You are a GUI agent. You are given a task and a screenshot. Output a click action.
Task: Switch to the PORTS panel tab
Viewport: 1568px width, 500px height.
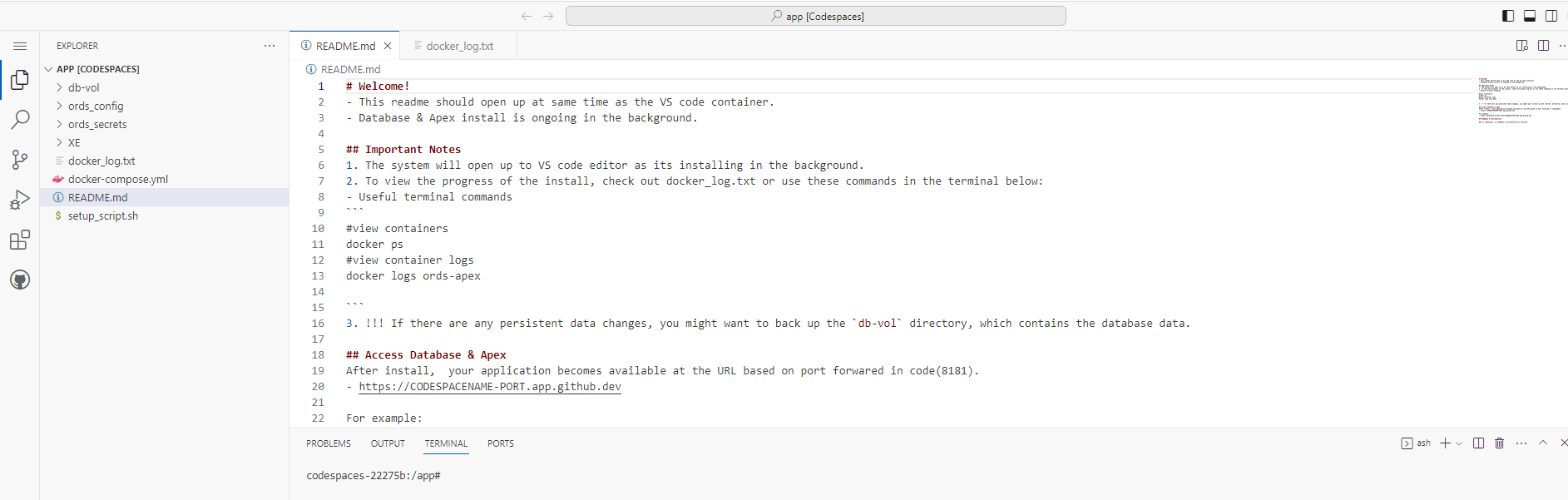(x=501, y=443)
